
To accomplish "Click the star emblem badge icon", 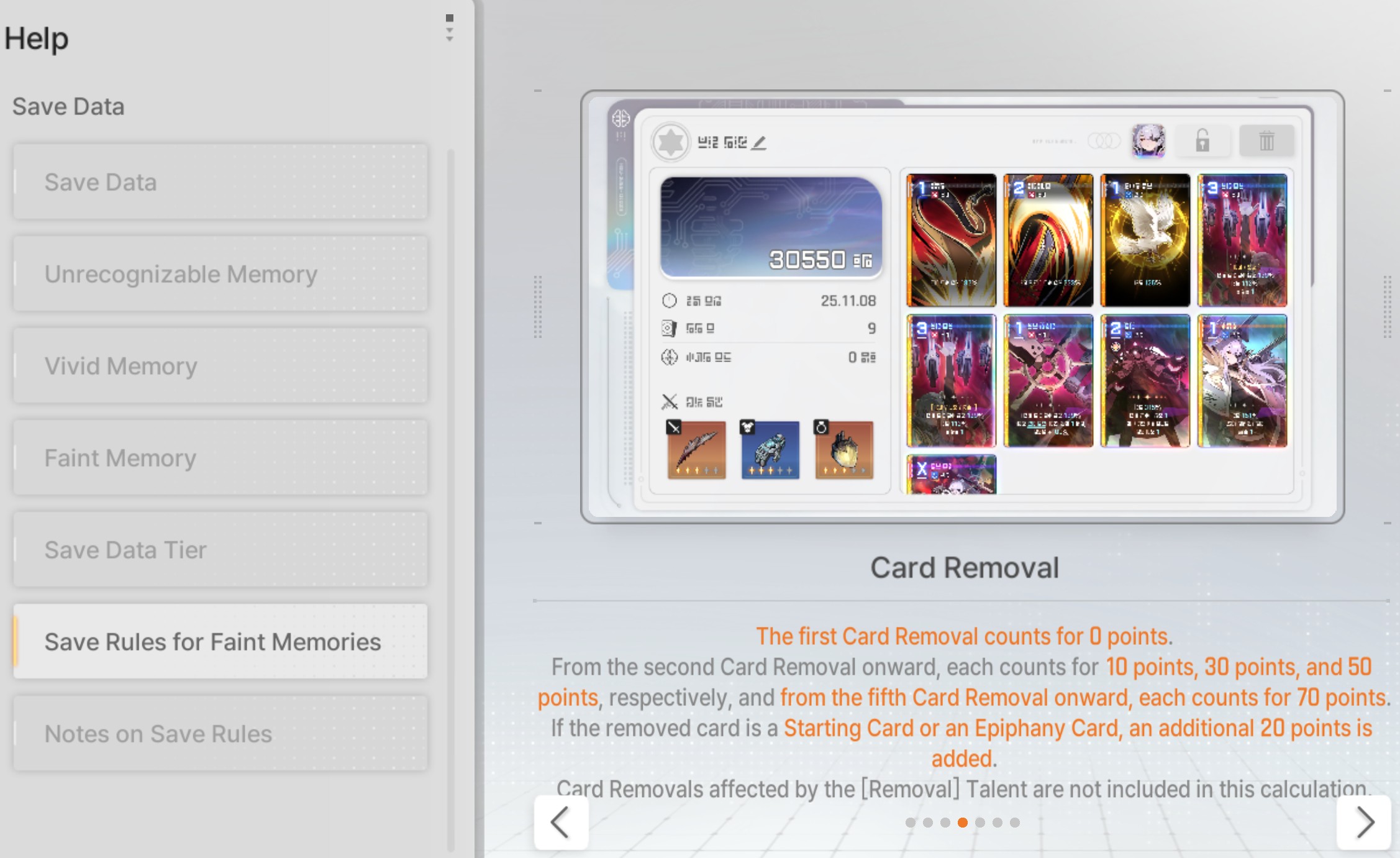I will point(671,142).
